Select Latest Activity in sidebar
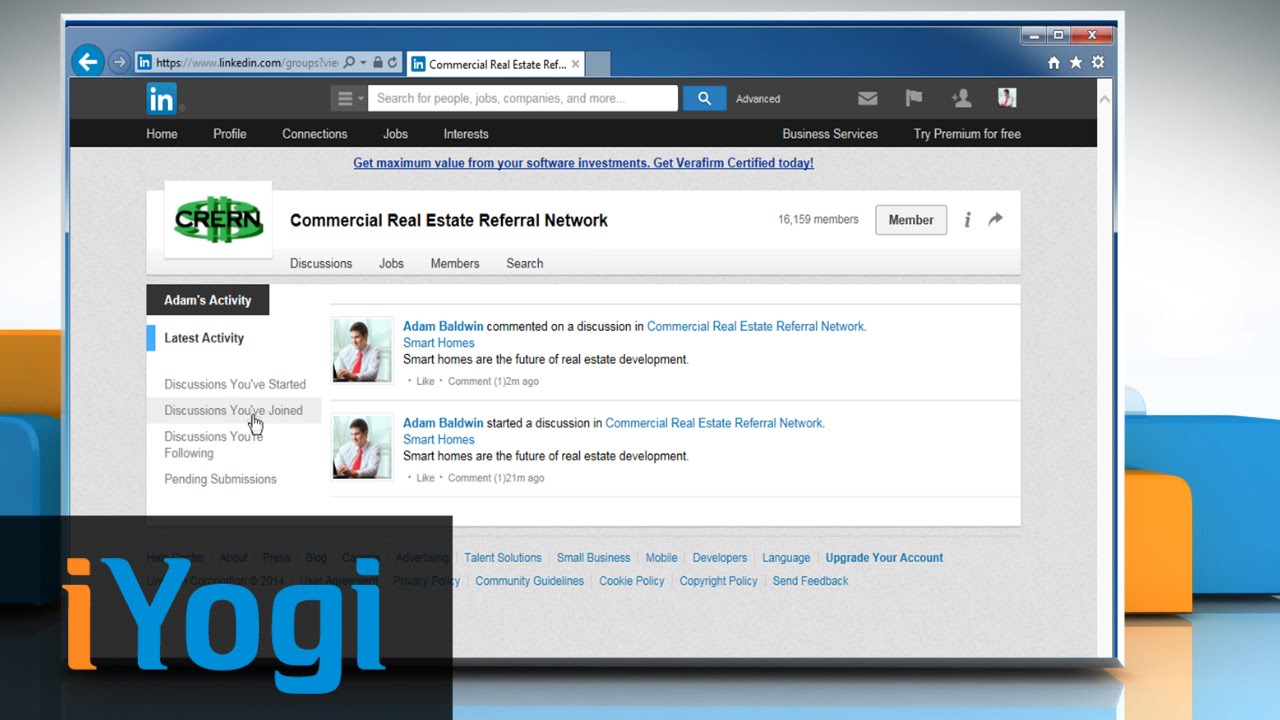Screen dimensions: 1280x720 click(204, 338)
